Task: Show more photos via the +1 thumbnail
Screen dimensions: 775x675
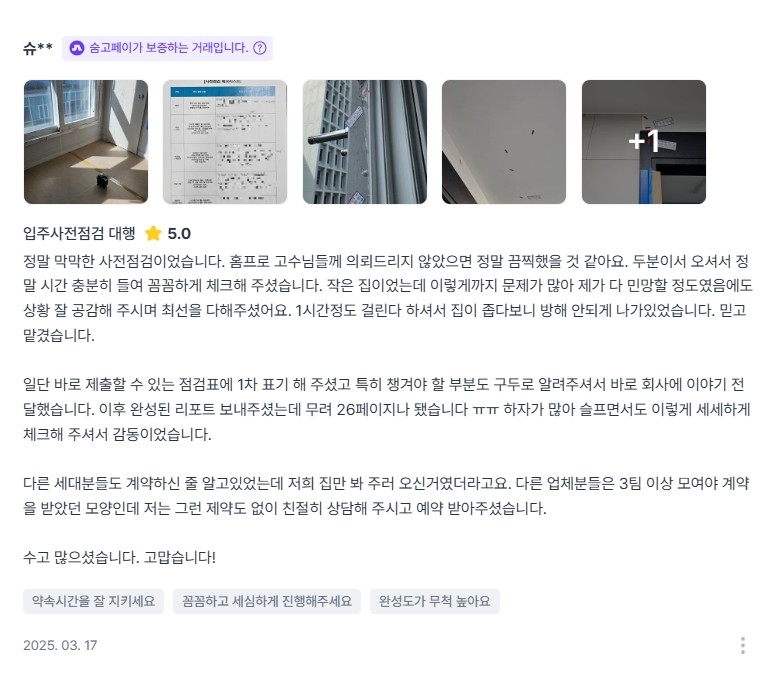Action: click(x=644, y=142)
